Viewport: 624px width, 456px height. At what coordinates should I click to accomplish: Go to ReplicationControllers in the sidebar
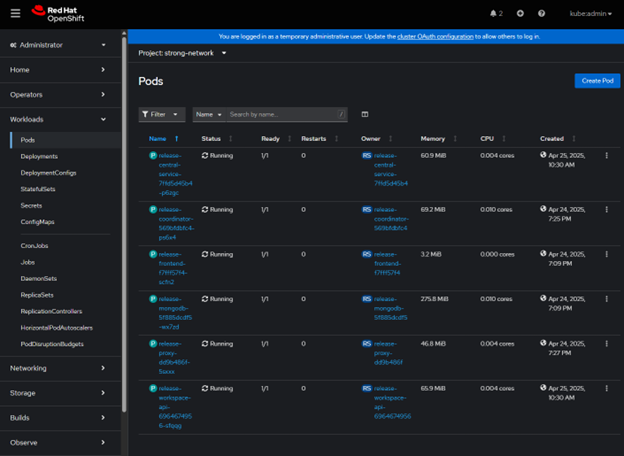[x=51, y=311]
